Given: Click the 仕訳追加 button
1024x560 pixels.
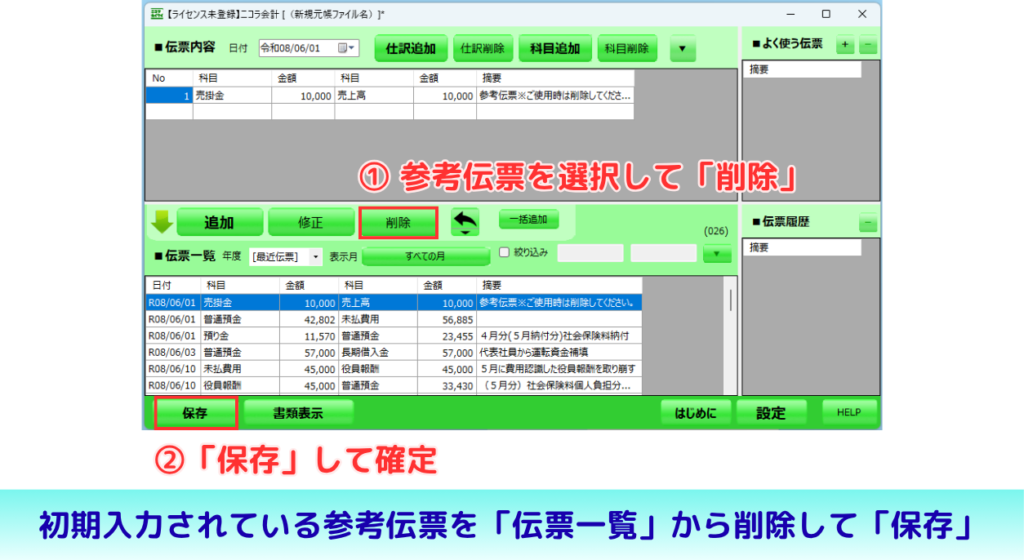Looking at the screenshot, I should [x=411, y=48].
